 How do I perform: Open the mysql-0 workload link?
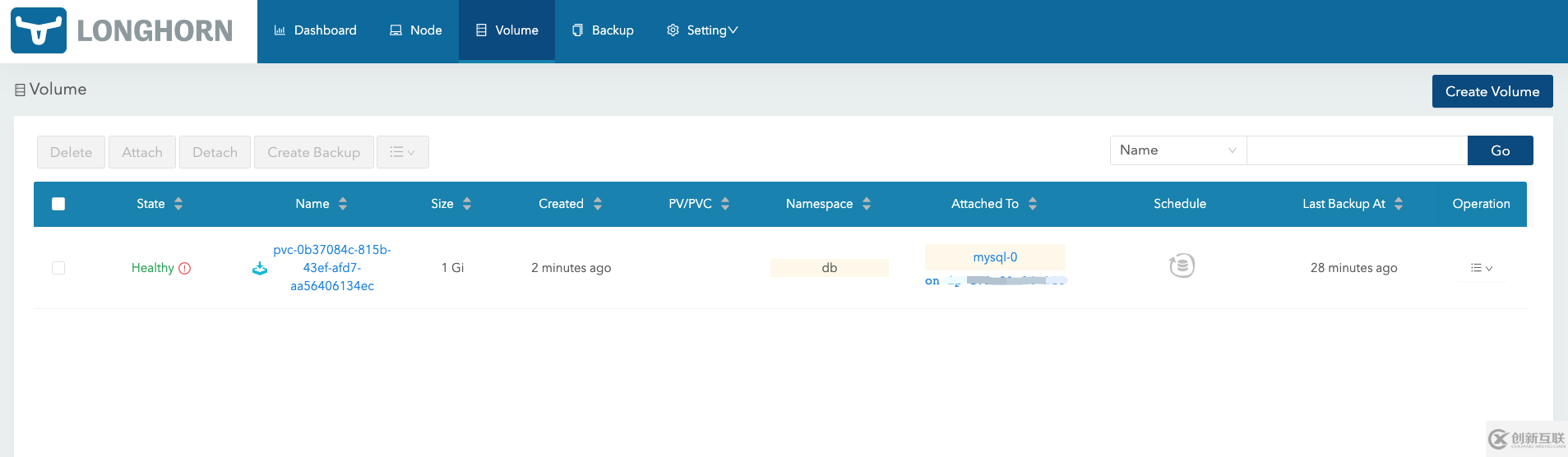pos(995,257)
